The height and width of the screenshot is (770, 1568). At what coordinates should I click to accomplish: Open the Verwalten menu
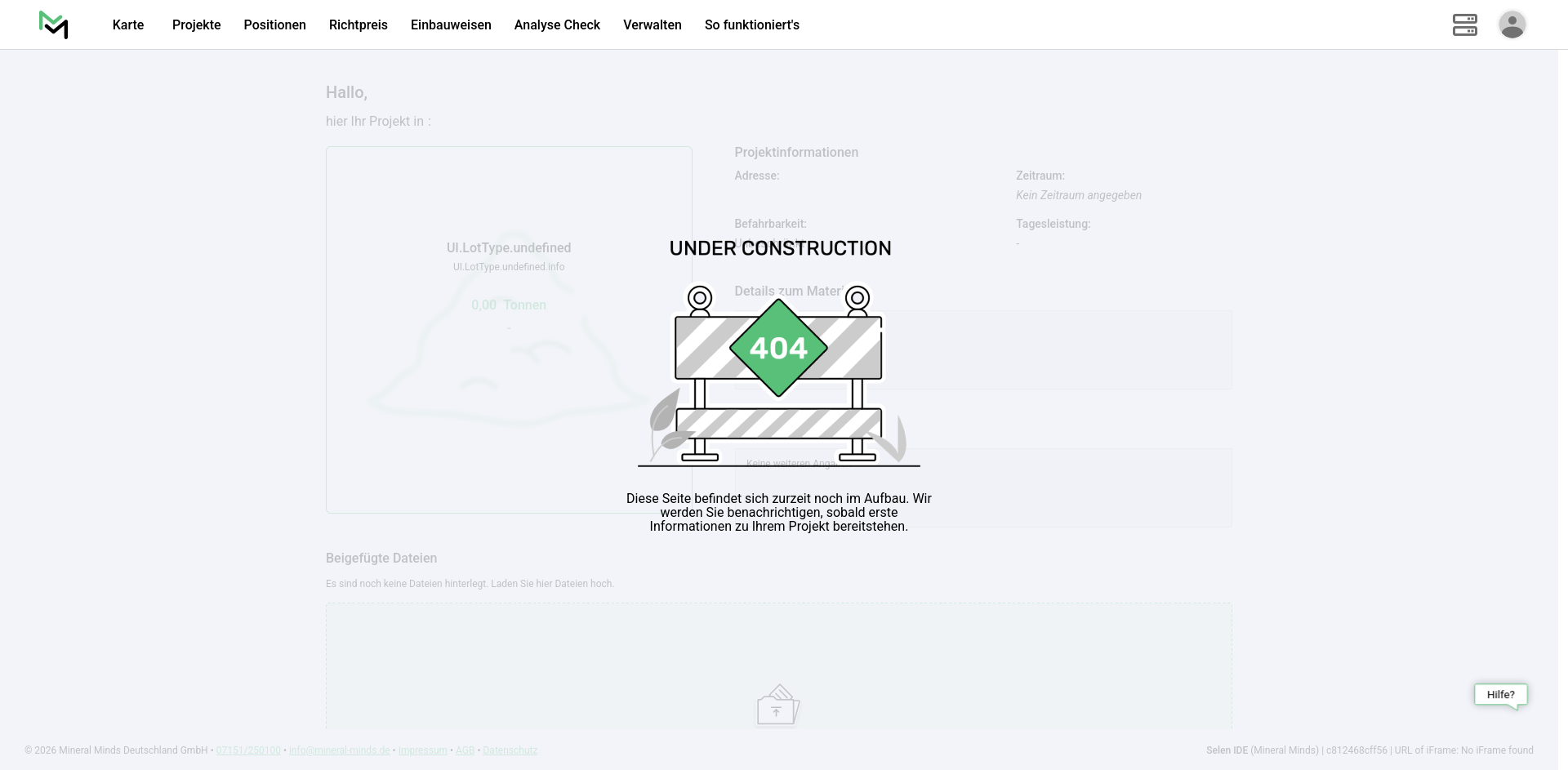click(x=652, y=24)
